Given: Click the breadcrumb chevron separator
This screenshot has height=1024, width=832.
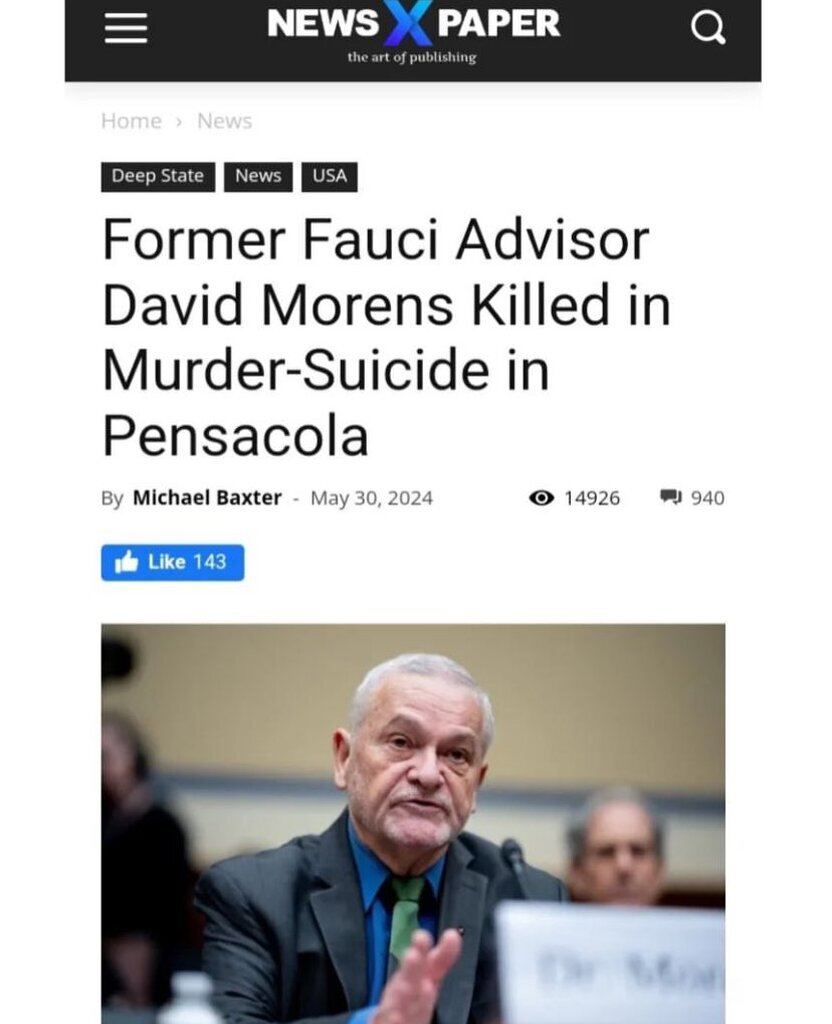Looking at the screenshot, I should point(180,121).
